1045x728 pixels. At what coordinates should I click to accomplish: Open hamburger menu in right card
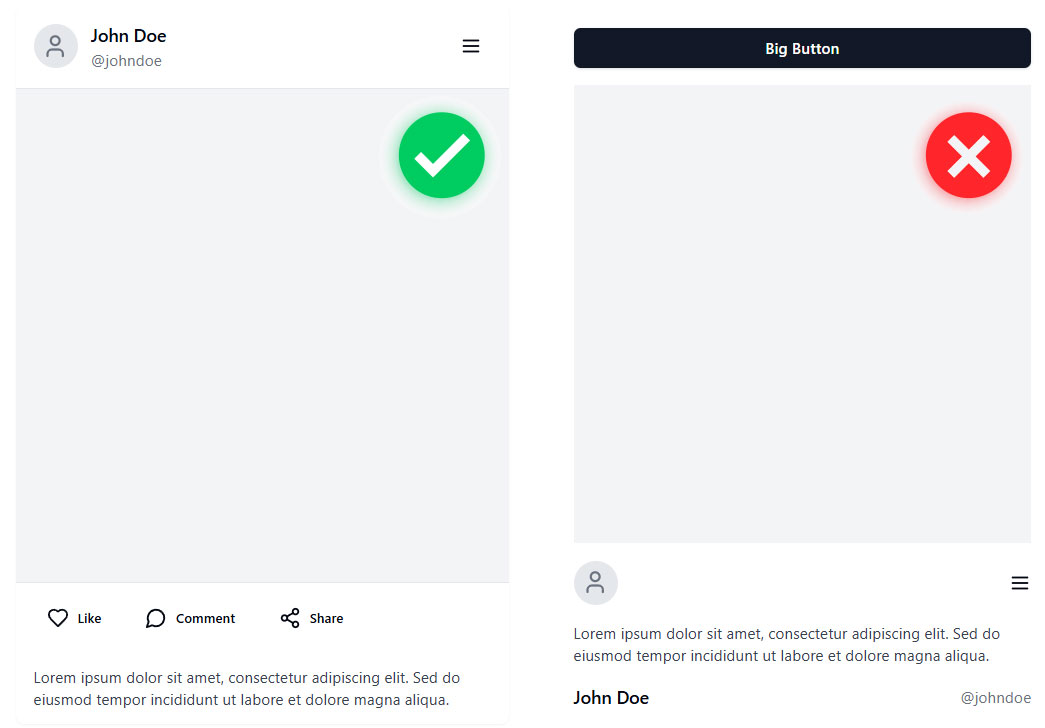click(1020, 583)
